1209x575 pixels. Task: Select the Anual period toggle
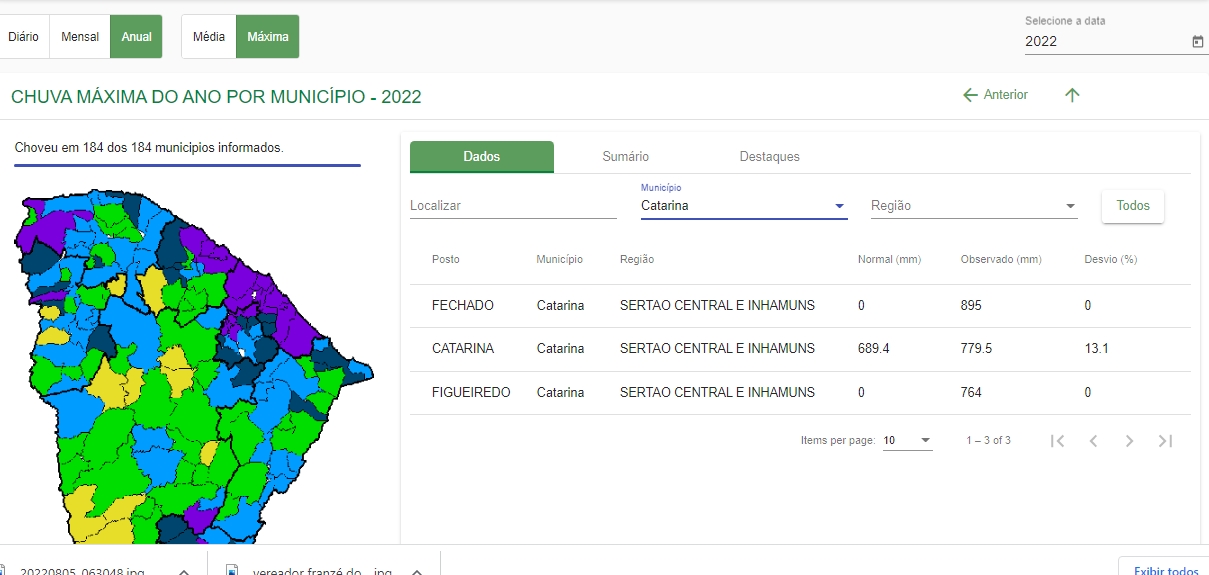coord(136,37)
